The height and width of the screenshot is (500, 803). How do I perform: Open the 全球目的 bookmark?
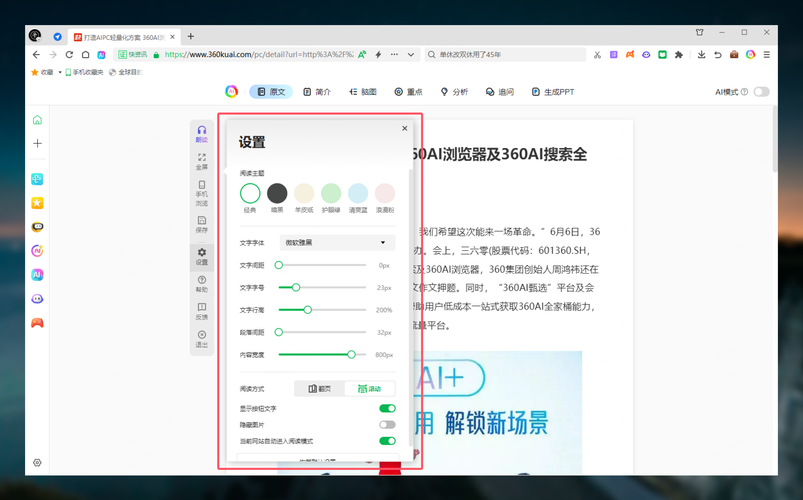125,72
